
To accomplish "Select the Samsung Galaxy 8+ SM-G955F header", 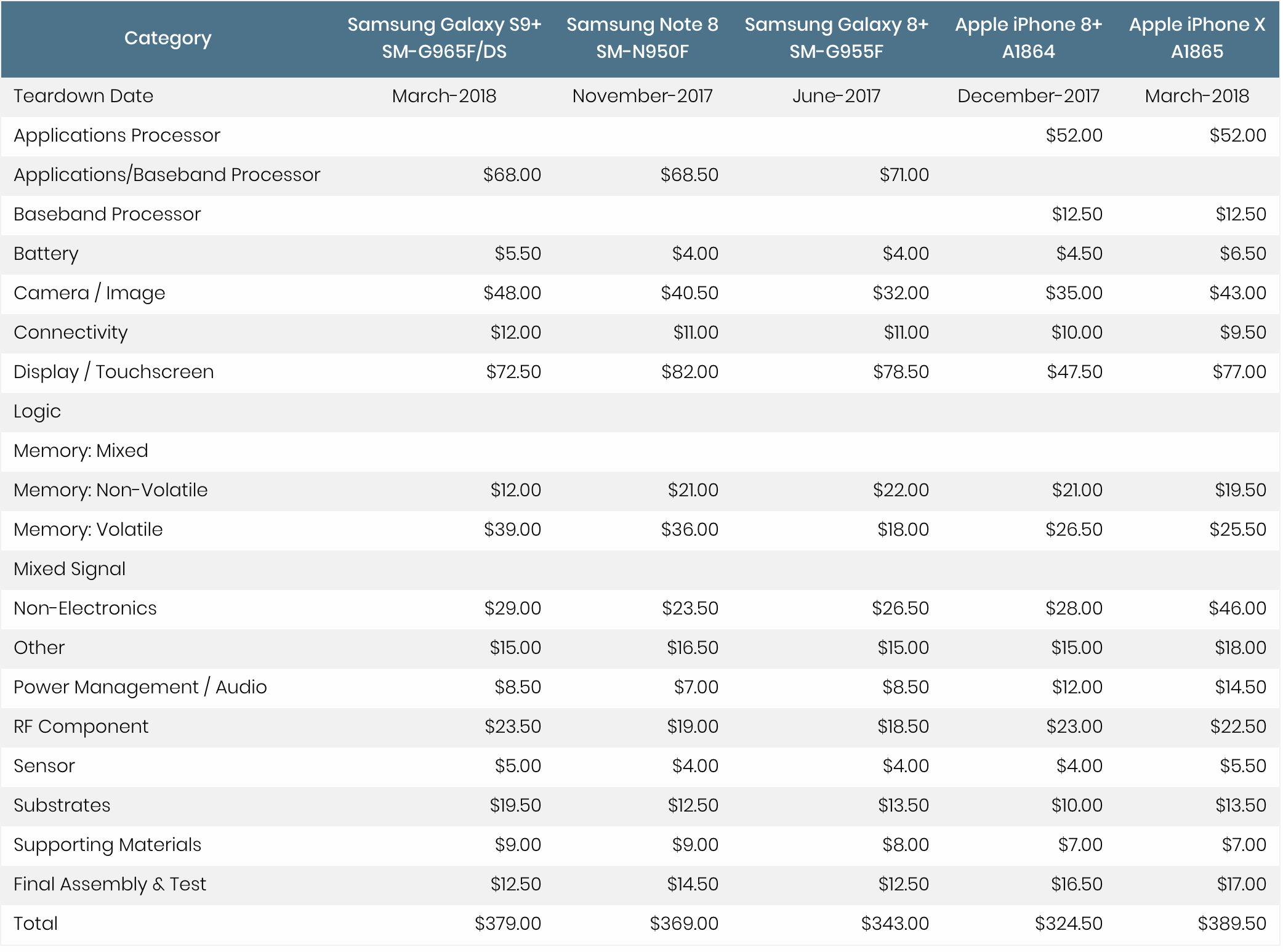I will 836,38.
